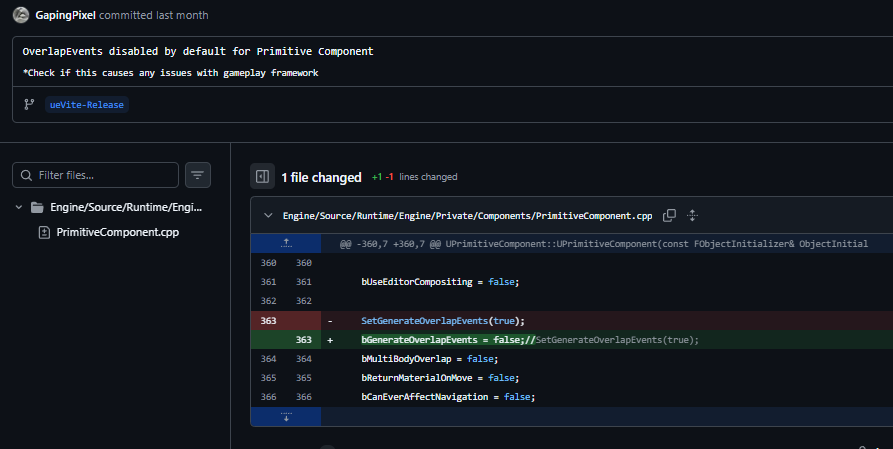The image size is (893, 449).
Task: Expand hidden lines above line 360
Action: (286, 243)
